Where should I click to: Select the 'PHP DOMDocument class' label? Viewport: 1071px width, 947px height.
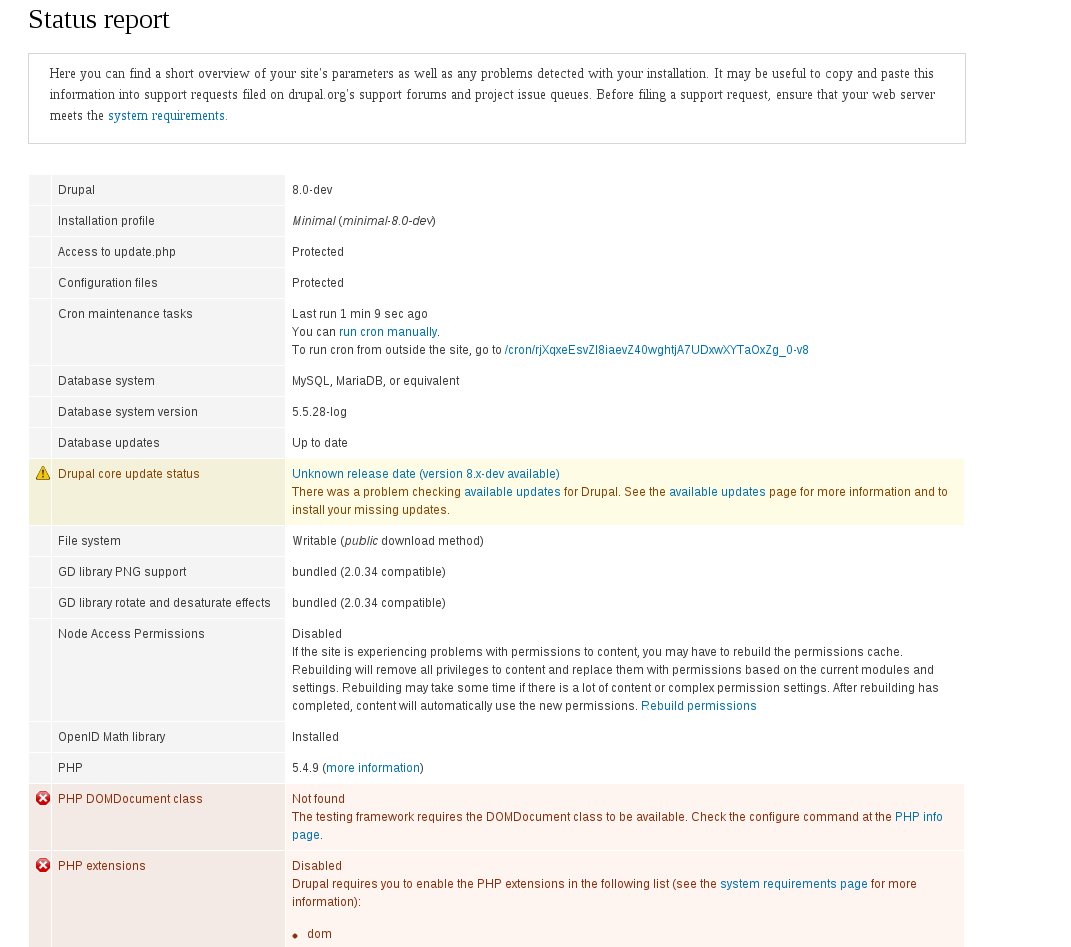pos(130,798)
